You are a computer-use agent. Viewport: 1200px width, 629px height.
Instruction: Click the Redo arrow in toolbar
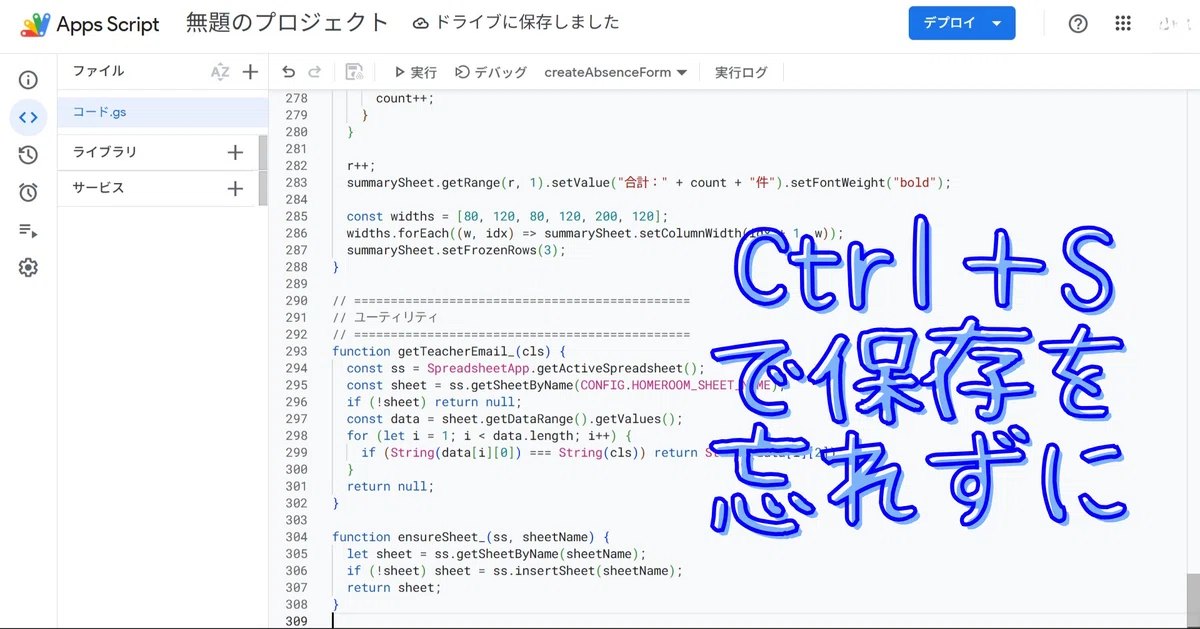[315, 72]
